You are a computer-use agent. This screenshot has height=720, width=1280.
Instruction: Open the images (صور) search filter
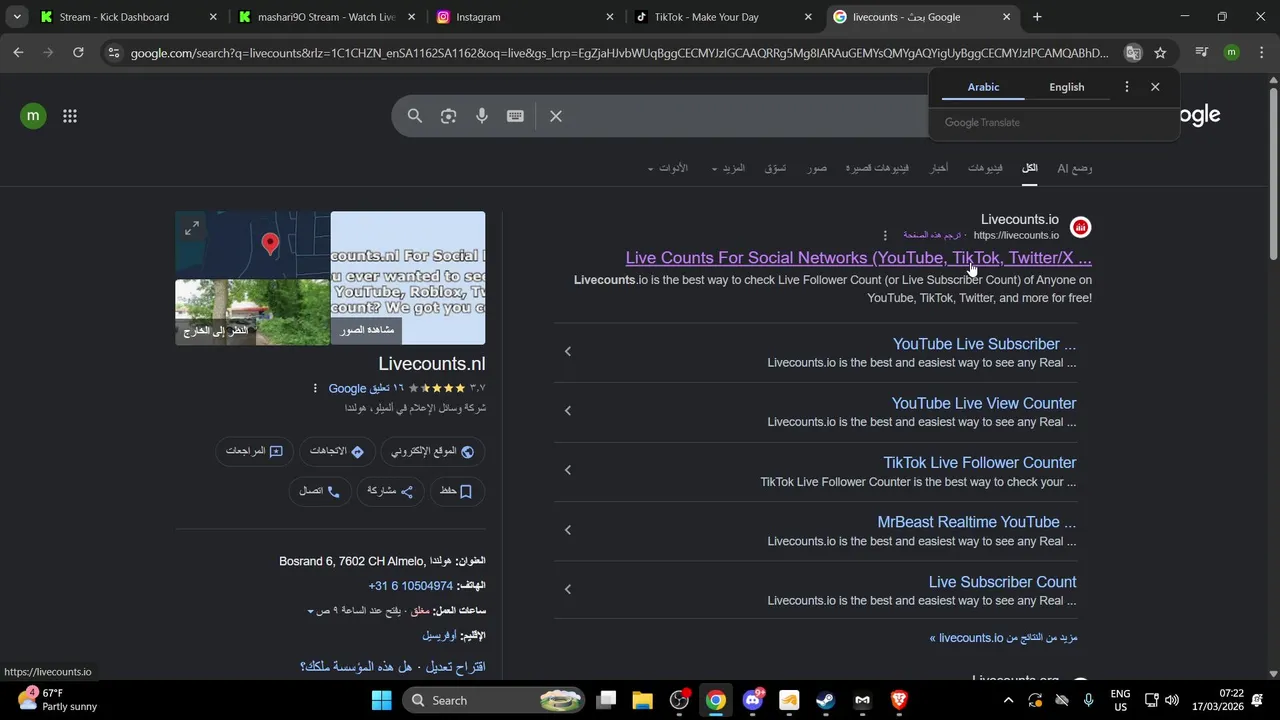click(817, 168)
